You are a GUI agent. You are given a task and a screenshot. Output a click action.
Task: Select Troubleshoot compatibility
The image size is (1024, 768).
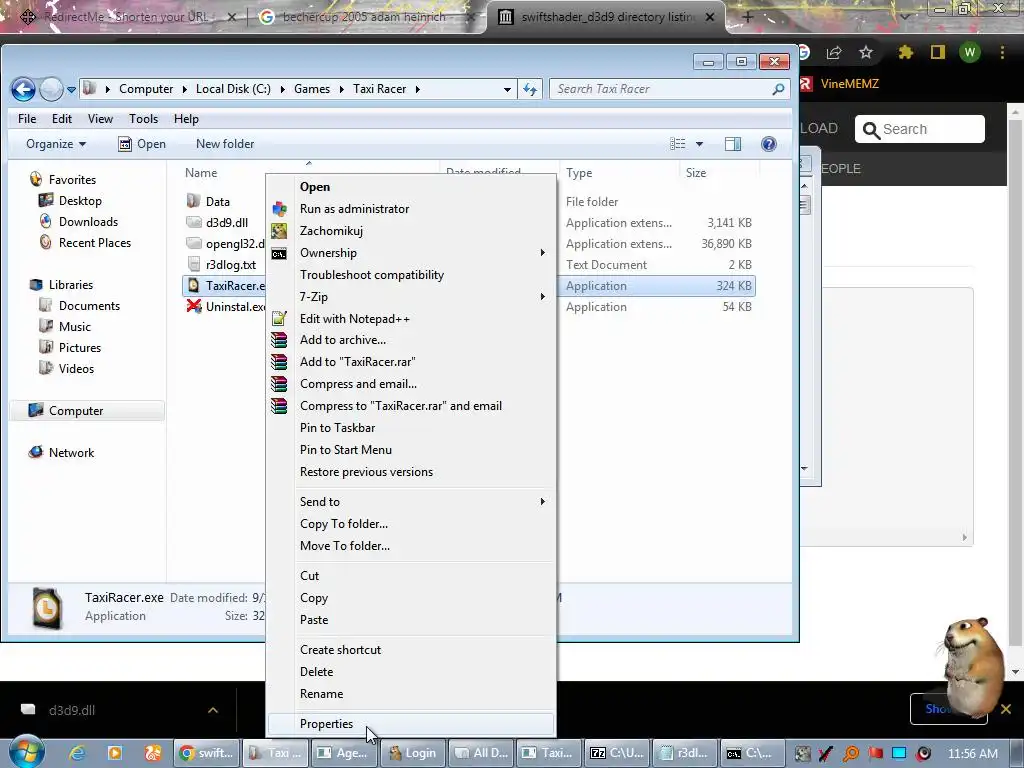[411, 275]
